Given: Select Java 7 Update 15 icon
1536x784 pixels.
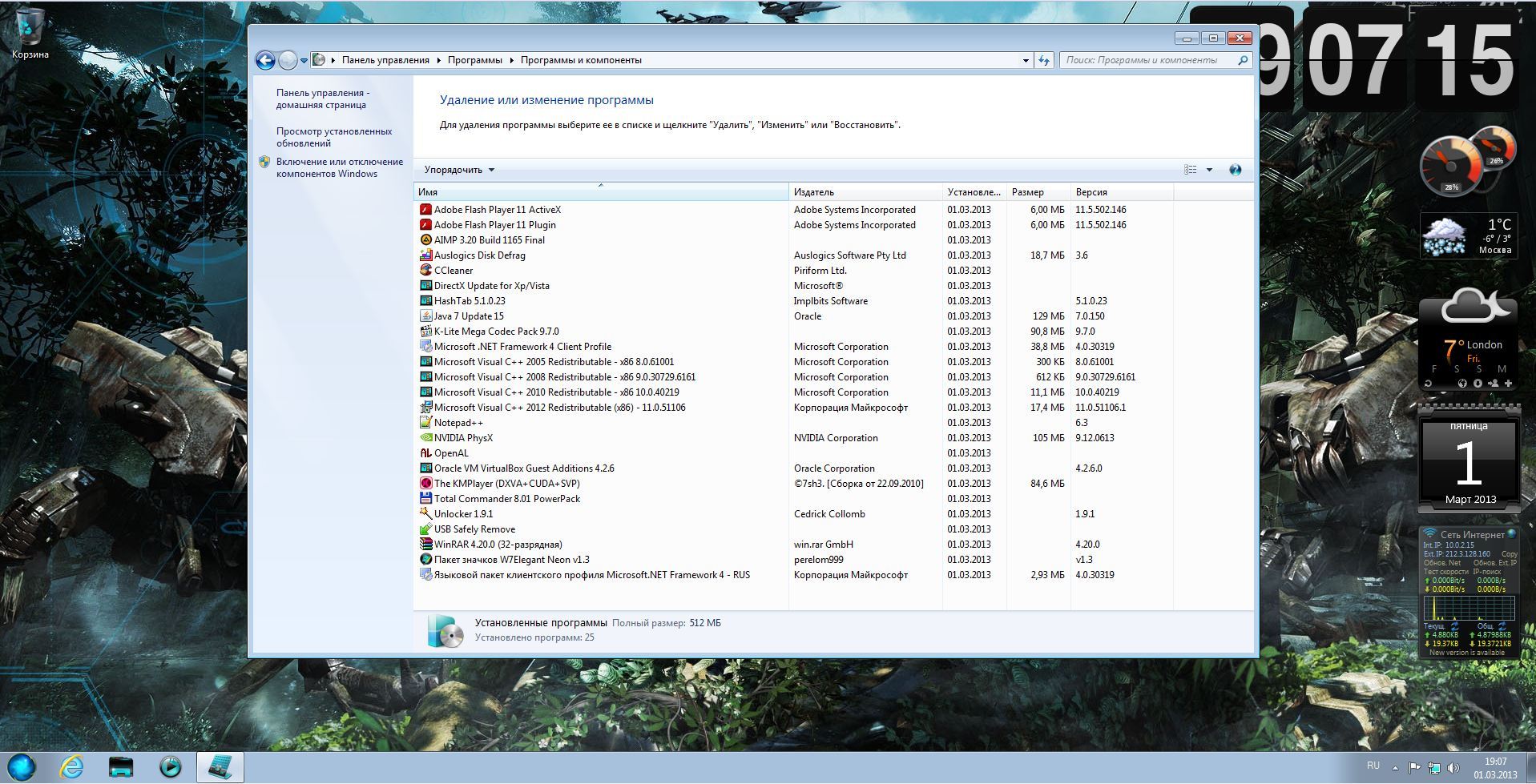Looking at the screenshot, I should coord(426,316).
